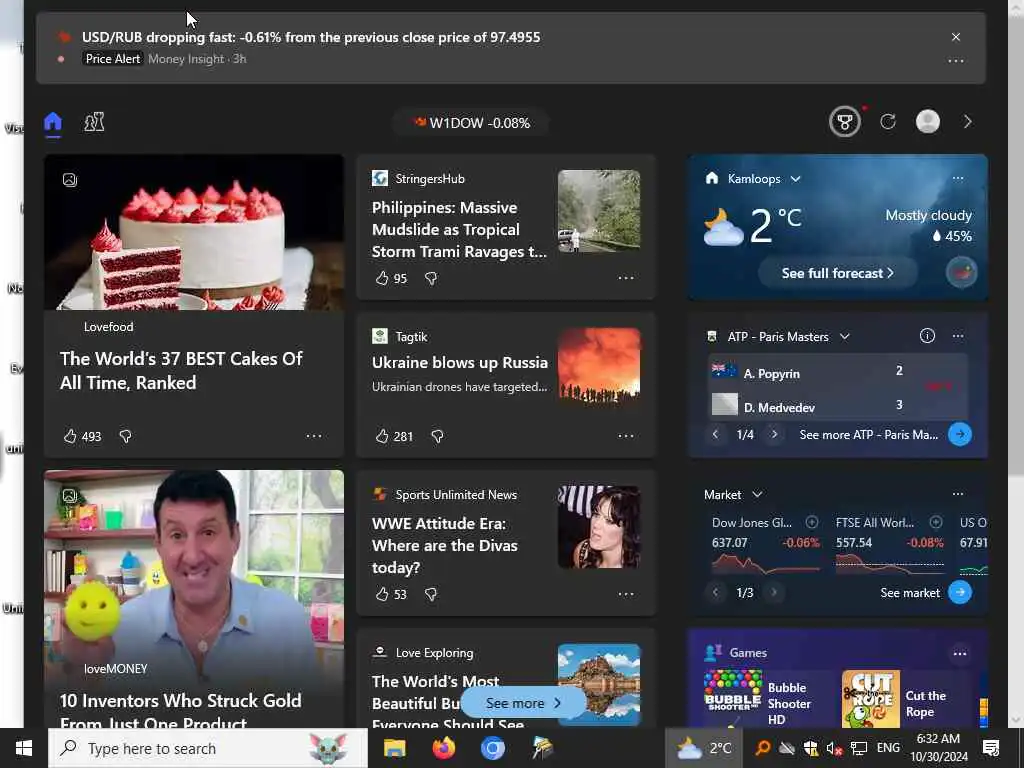The image size is (1024, 768).
Task: Add Dow Jones Gl... to the watchlist
Action: [x=812, y=522]
